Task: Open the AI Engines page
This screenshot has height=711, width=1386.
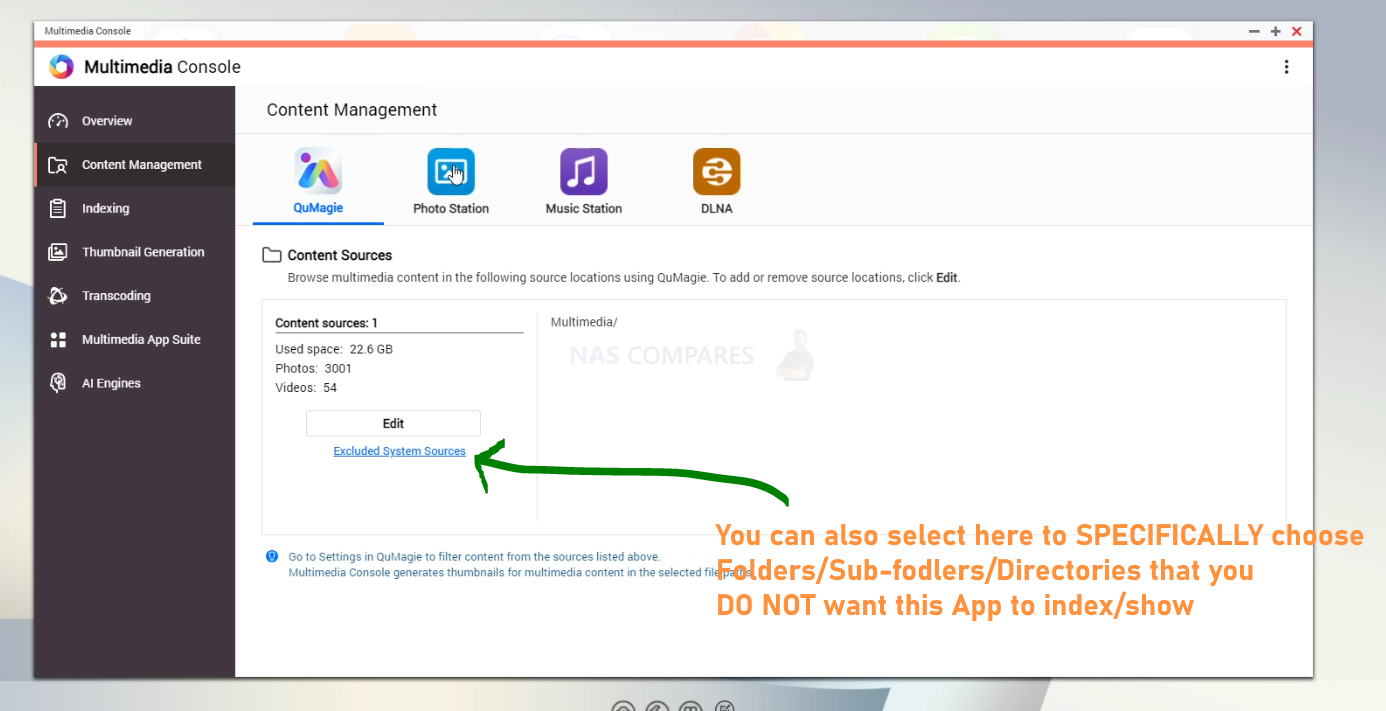Action: pyautogui.click(x=111, y=383)
